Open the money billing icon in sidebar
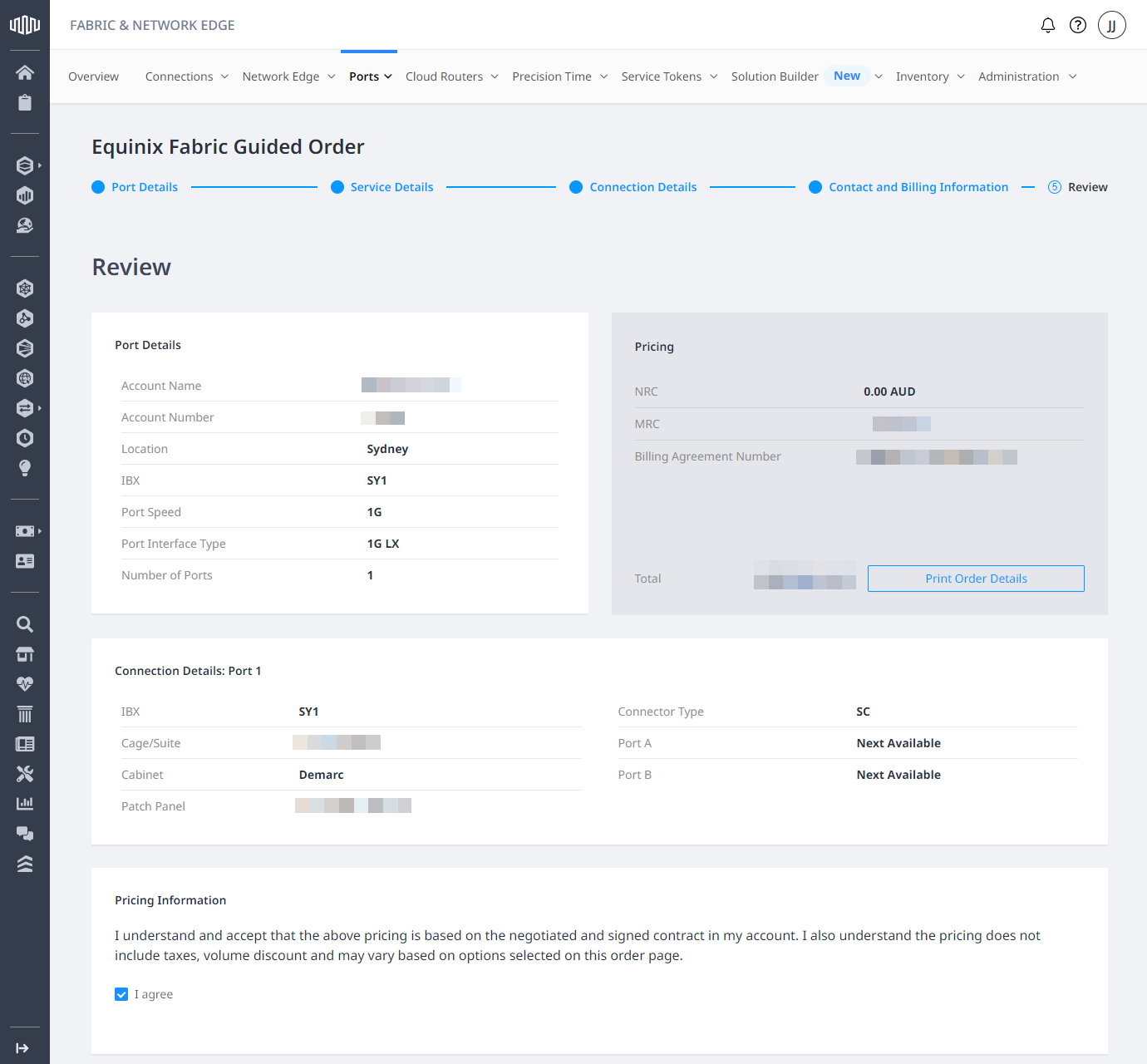 [x=25, y=531]
